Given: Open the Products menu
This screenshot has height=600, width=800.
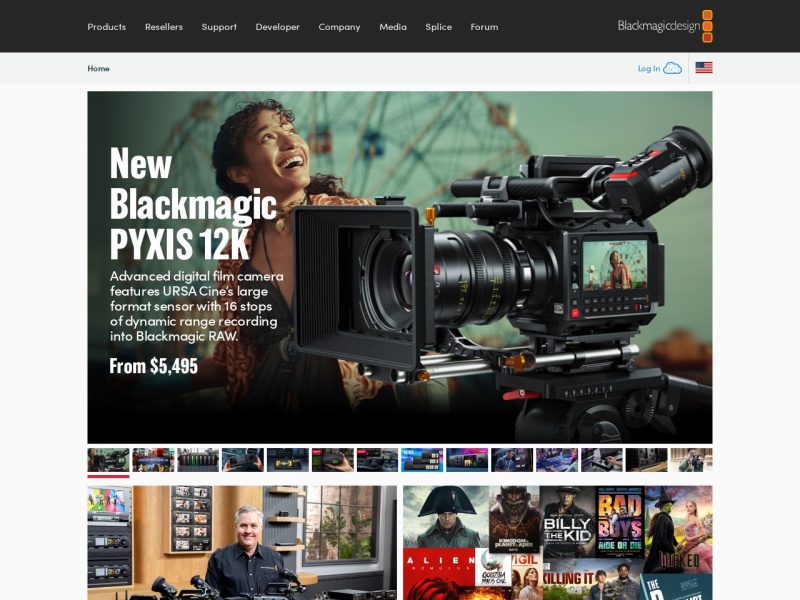Looking at the screenshot, I should point(106,27).
